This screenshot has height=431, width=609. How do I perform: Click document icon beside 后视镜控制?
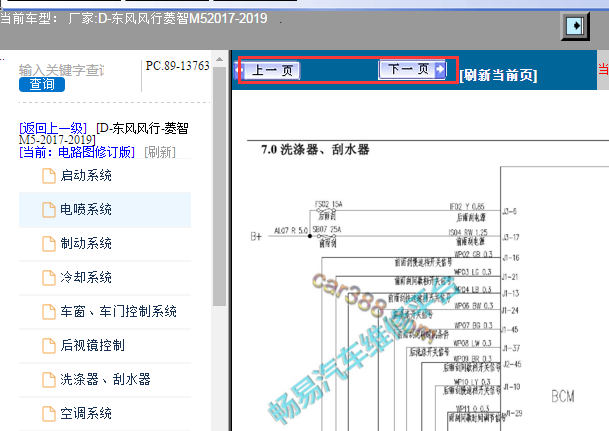click(x=49, y=346)
